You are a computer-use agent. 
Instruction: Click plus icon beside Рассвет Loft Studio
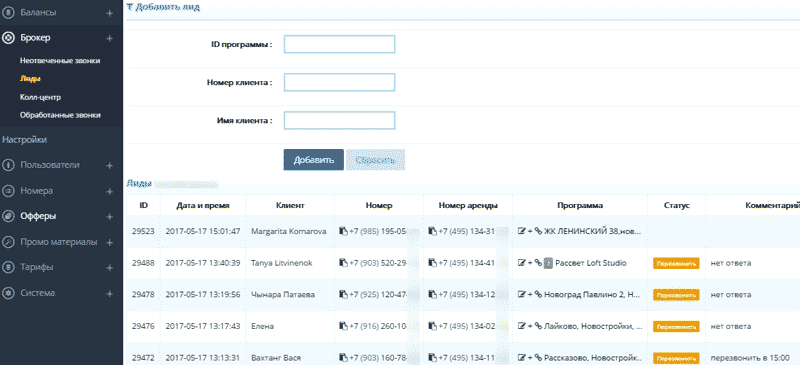click(530, 263)
